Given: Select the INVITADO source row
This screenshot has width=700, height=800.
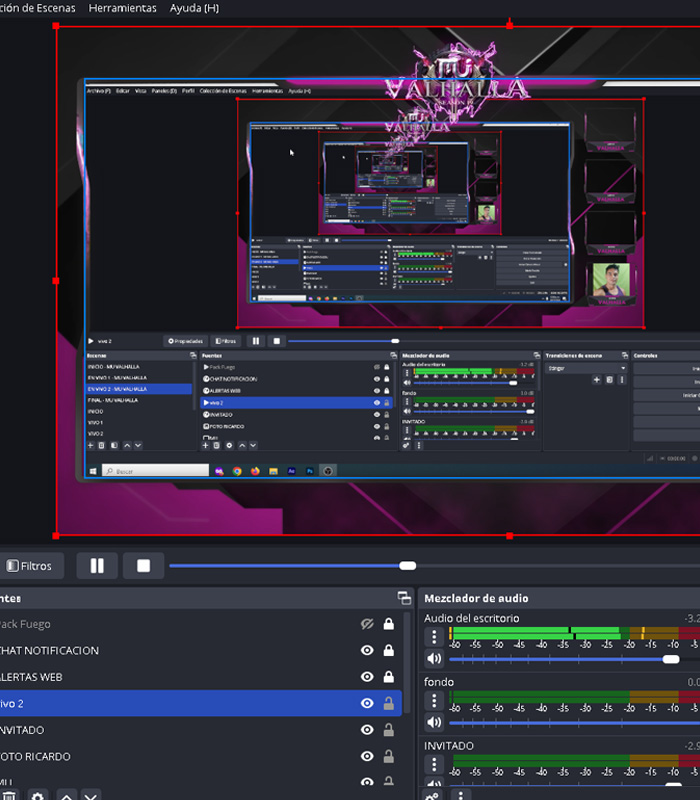Looking at the screenshot, I should pos(201,730).
